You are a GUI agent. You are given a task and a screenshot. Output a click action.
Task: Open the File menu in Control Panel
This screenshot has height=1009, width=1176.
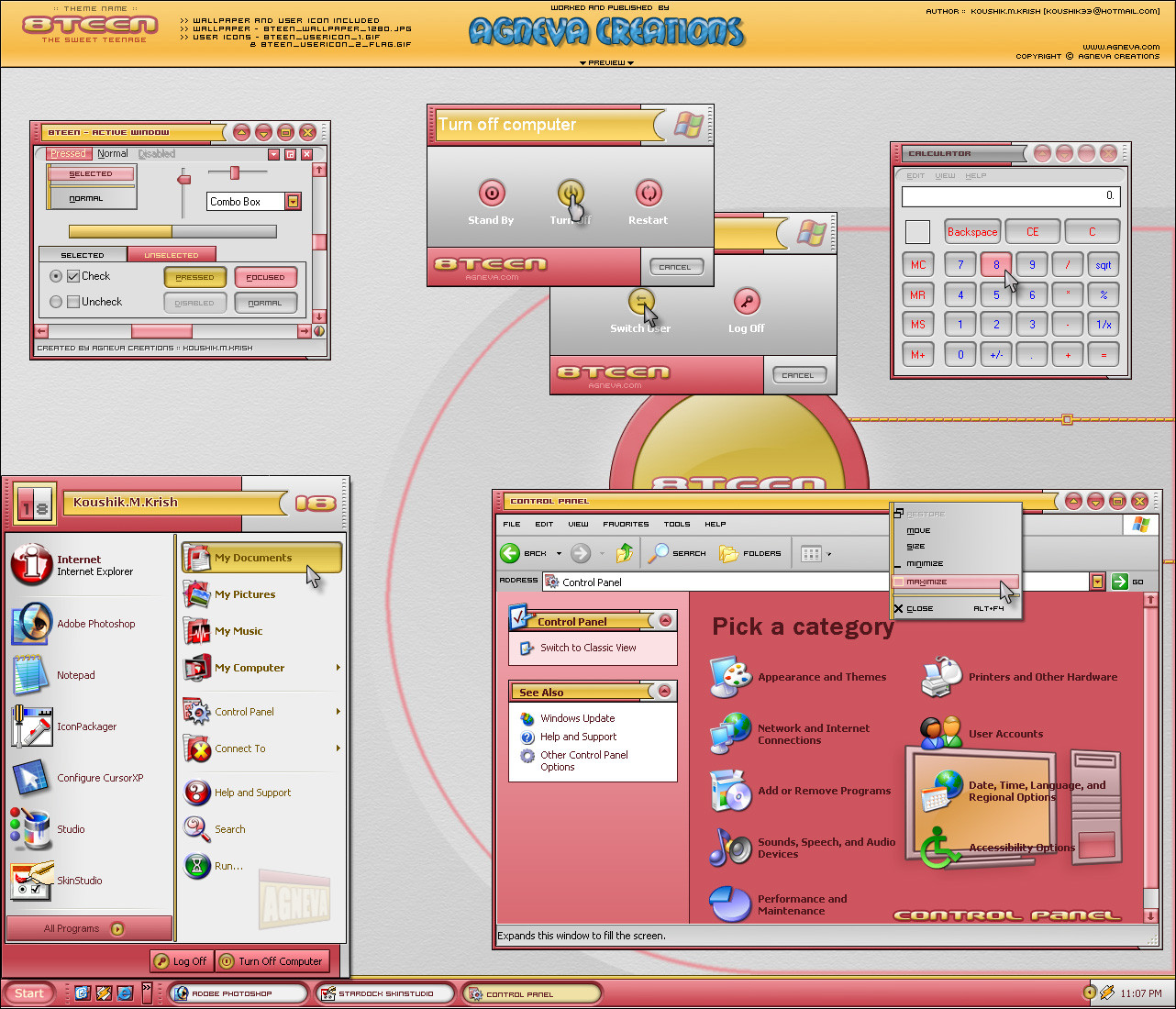pos(512,524)
